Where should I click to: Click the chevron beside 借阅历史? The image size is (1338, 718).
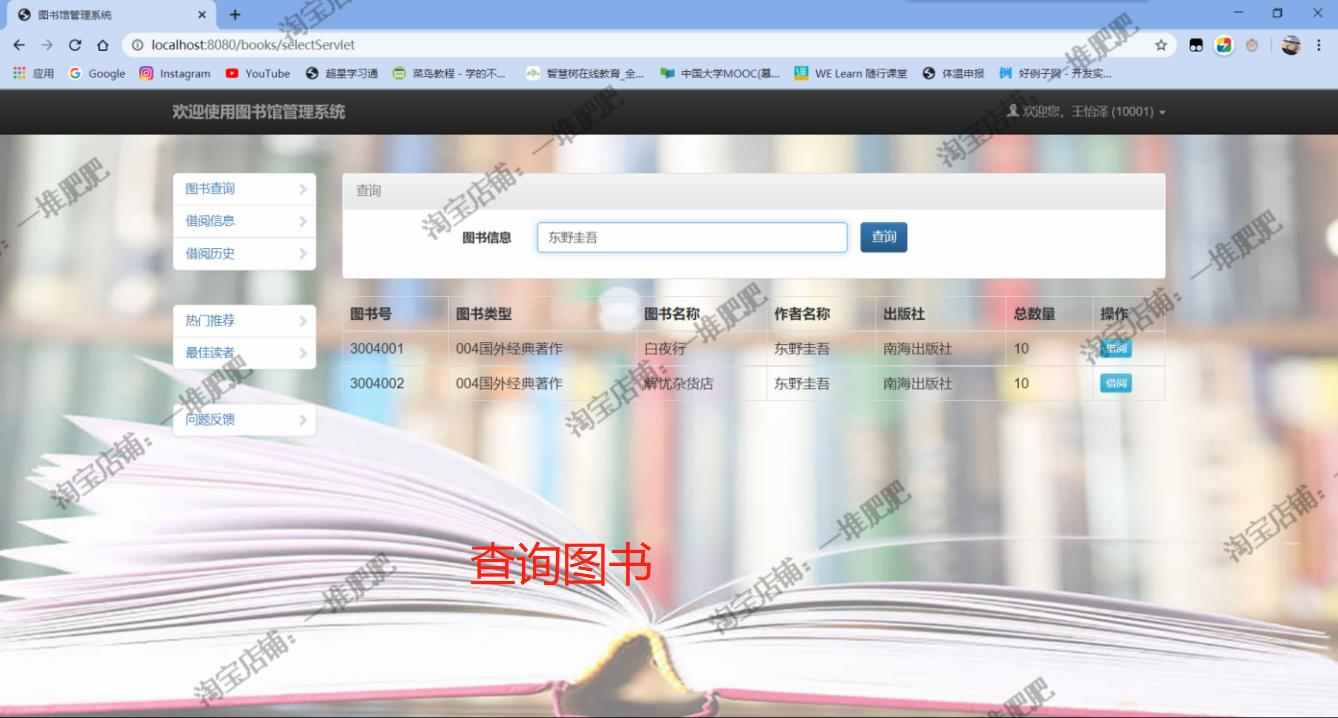click(303, 254)
